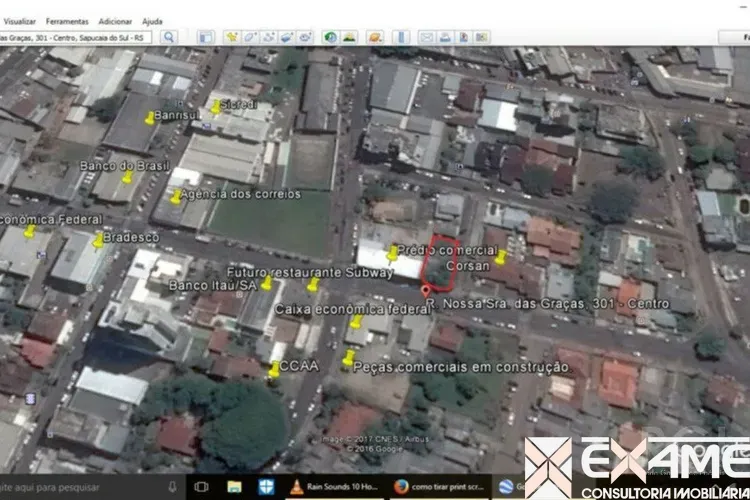Image resolution: width=750 pixels, height=500 pixels.
Task: Open the Ajuda menu
Action: 152,21
